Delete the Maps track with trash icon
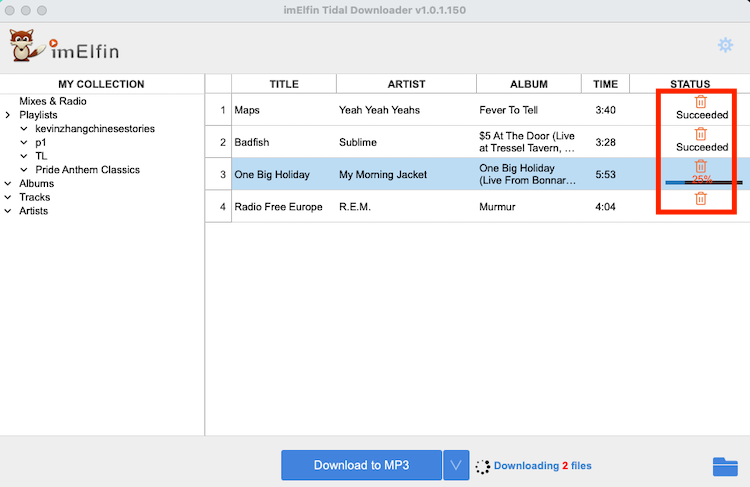This screenshot has height=487, width=750. click(701, 101)
